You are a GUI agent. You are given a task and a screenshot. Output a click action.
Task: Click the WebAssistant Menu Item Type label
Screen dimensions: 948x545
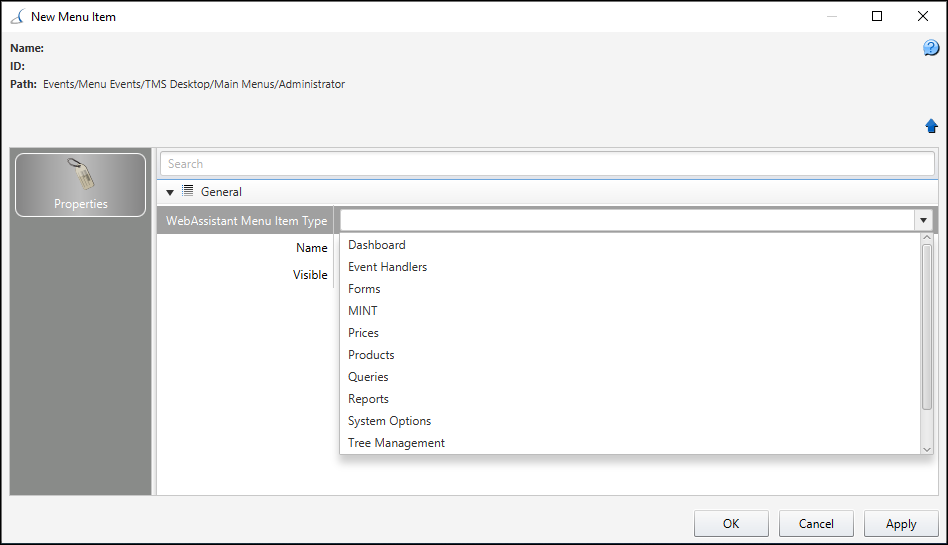247,221
